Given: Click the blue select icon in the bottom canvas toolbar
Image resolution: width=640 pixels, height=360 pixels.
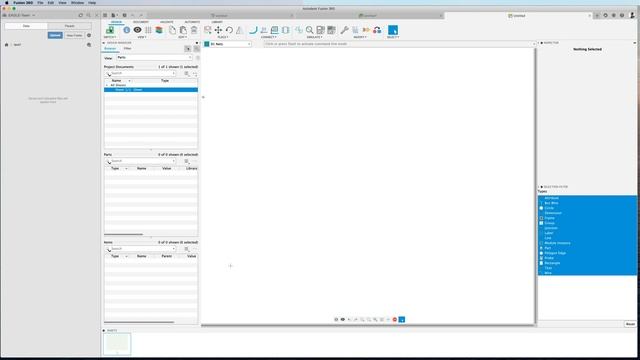Looking at the screenshot, I should click(x=402, y=320).
